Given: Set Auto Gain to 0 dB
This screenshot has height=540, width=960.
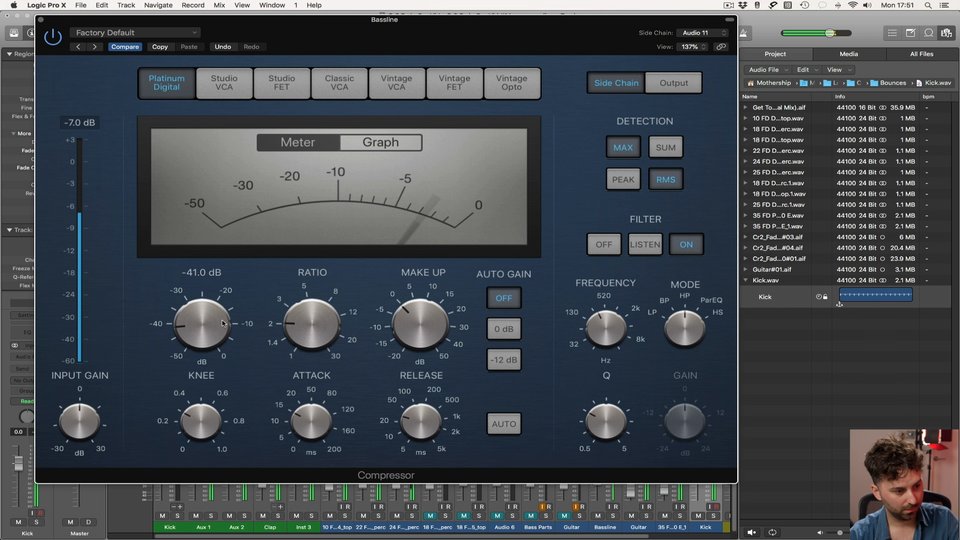Looking at the screenshot, I should (x=504, y=329).
